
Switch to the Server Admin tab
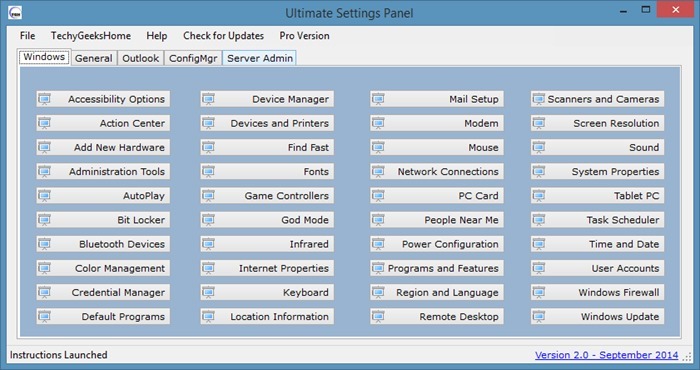(260, 58)
